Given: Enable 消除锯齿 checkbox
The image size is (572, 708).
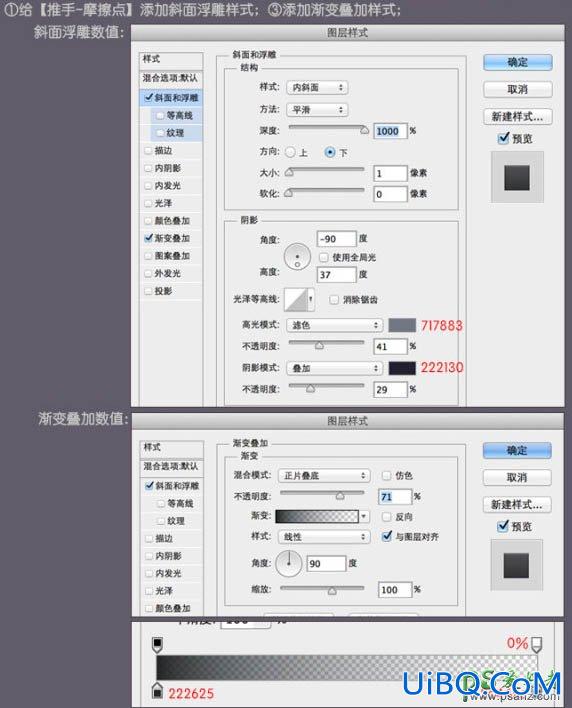Looking at the screenshot, I should click(334, 299).
